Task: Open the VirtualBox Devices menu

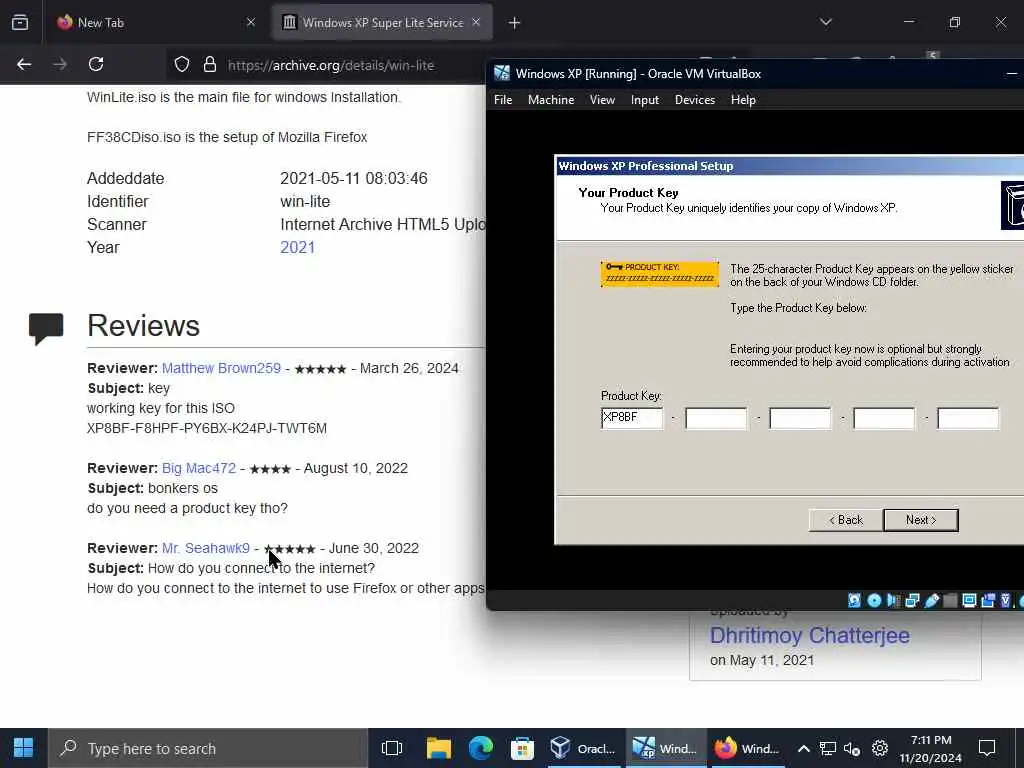Action: tap(695, 100)
